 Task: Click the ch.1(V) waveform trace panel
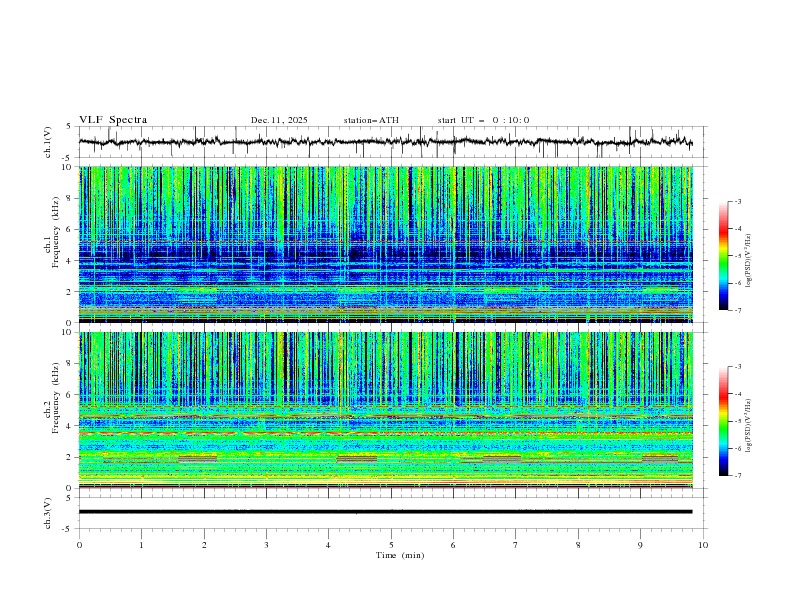pyautogui.click(x=391, y=142)
